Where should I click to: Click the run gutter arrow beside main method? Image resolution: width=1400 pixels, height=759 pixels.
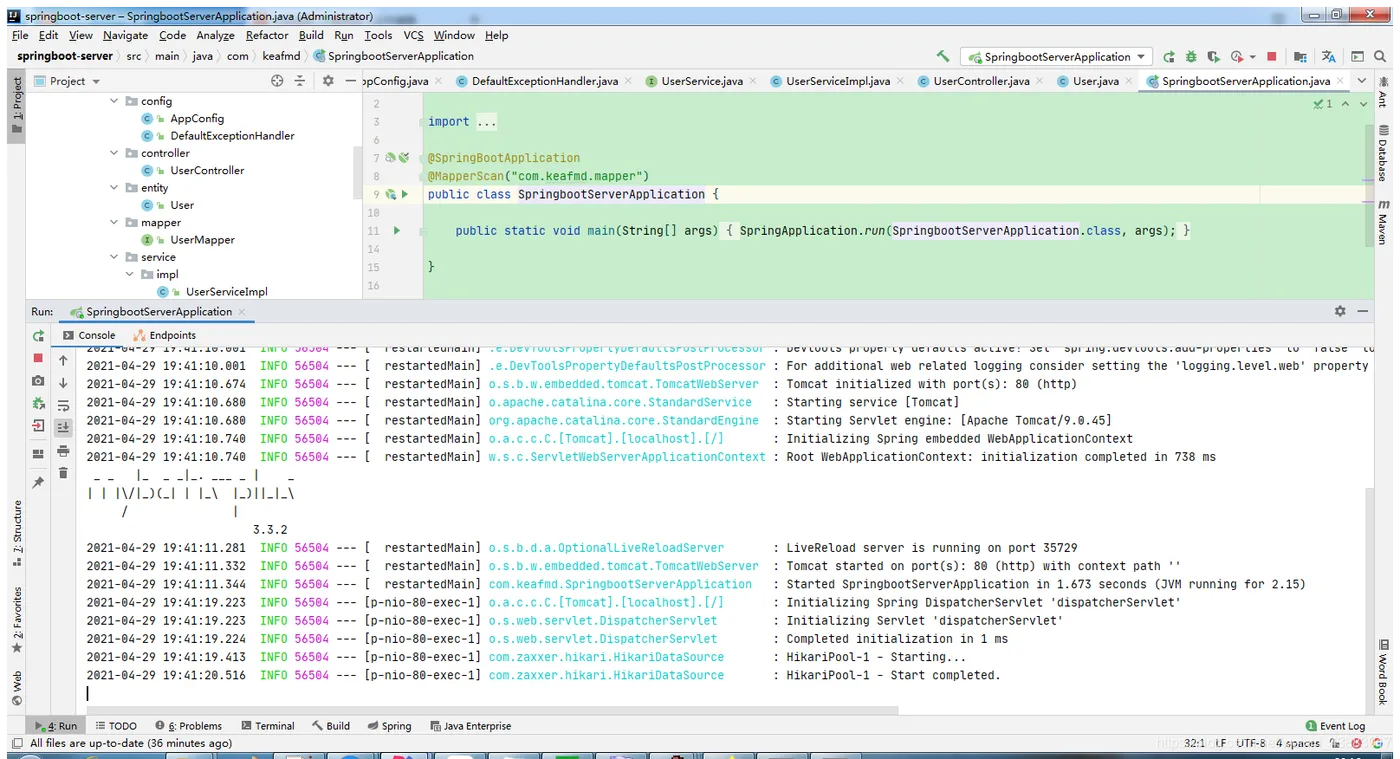pos(397,231)
